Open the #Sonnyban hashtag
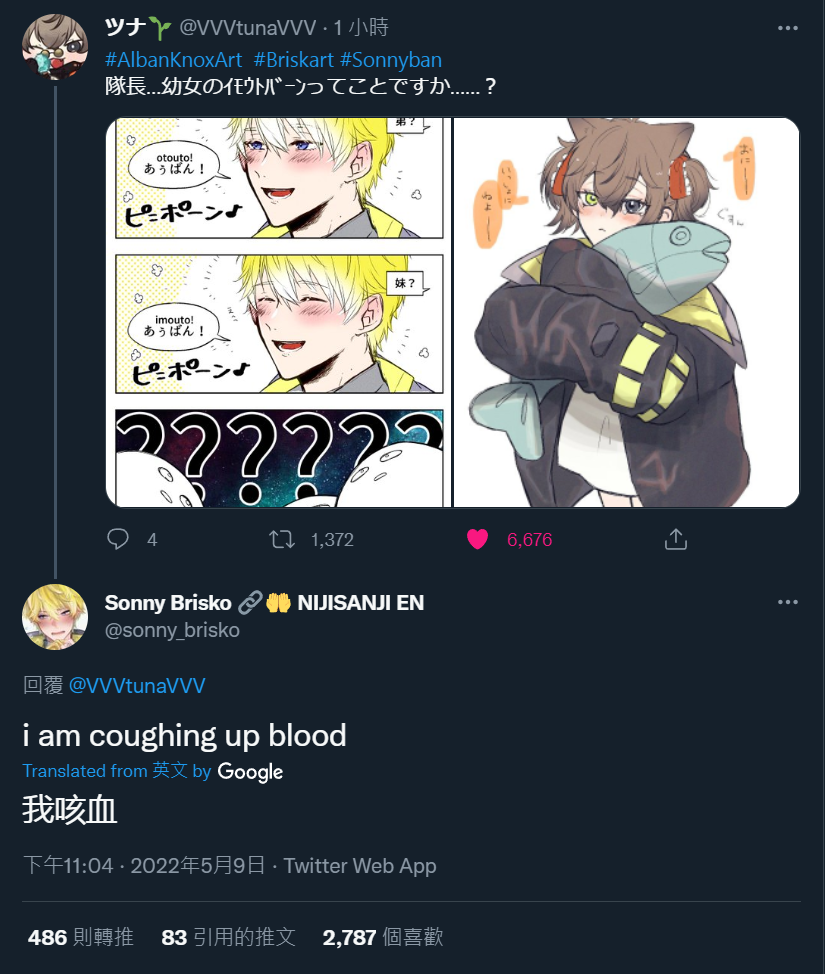The image size is (825, 974). 391,60
